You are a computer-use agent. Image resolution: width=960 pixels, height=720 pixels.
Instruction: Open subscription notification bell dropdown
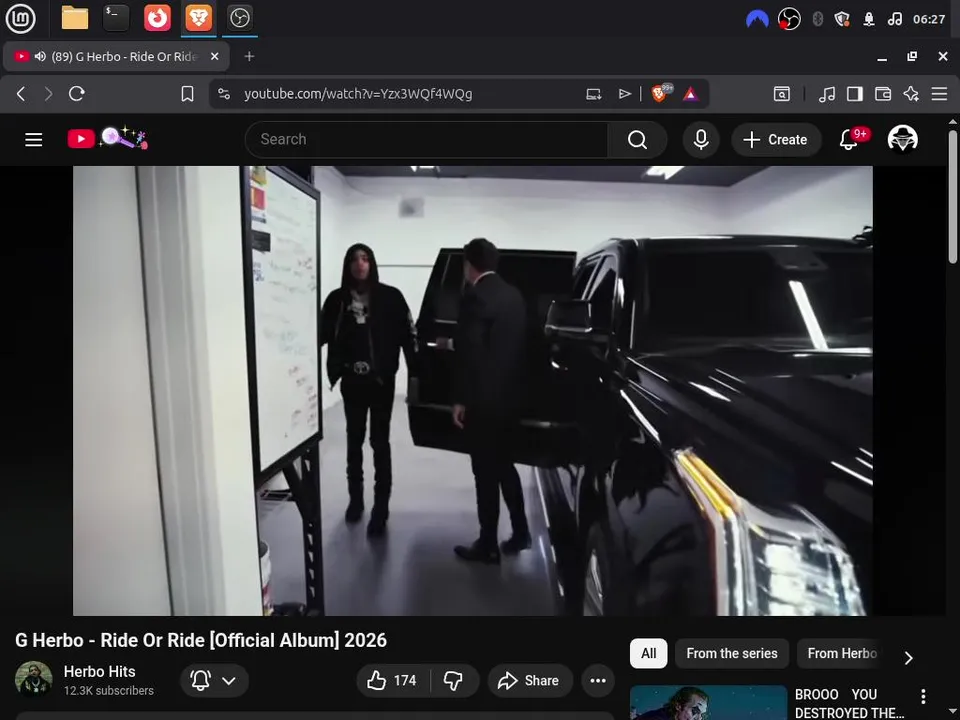point(214,680)
